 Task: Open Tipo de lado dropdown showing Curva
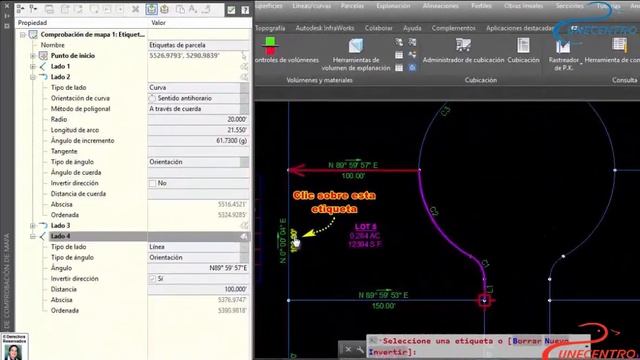coord(244,87)
